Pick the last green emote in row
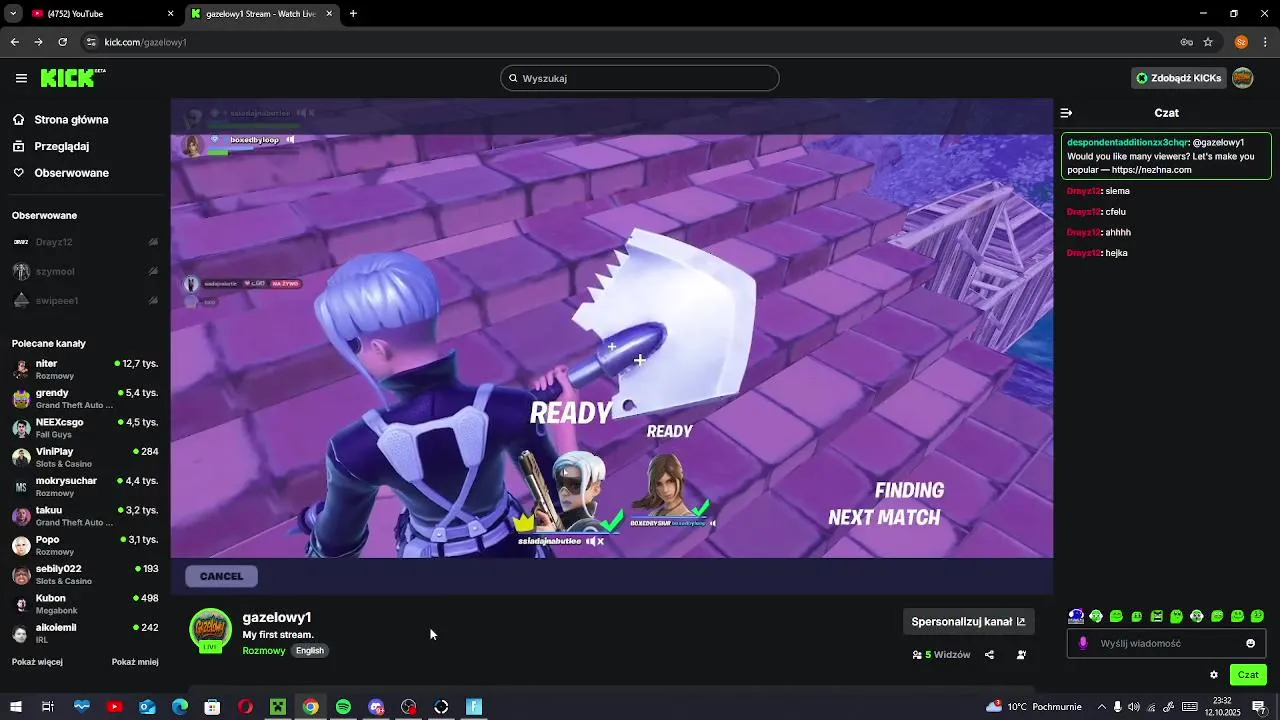 click(1257, 616)
